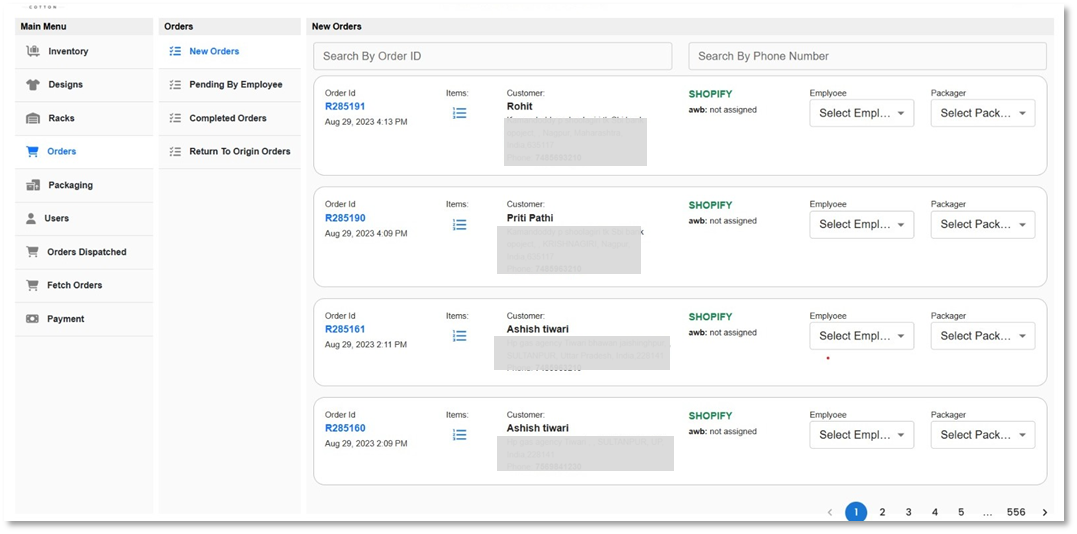Screen dimensions: 1077x534
Task: Select the Orders Dispatched truck icon
Action: [x=33, y=252]
